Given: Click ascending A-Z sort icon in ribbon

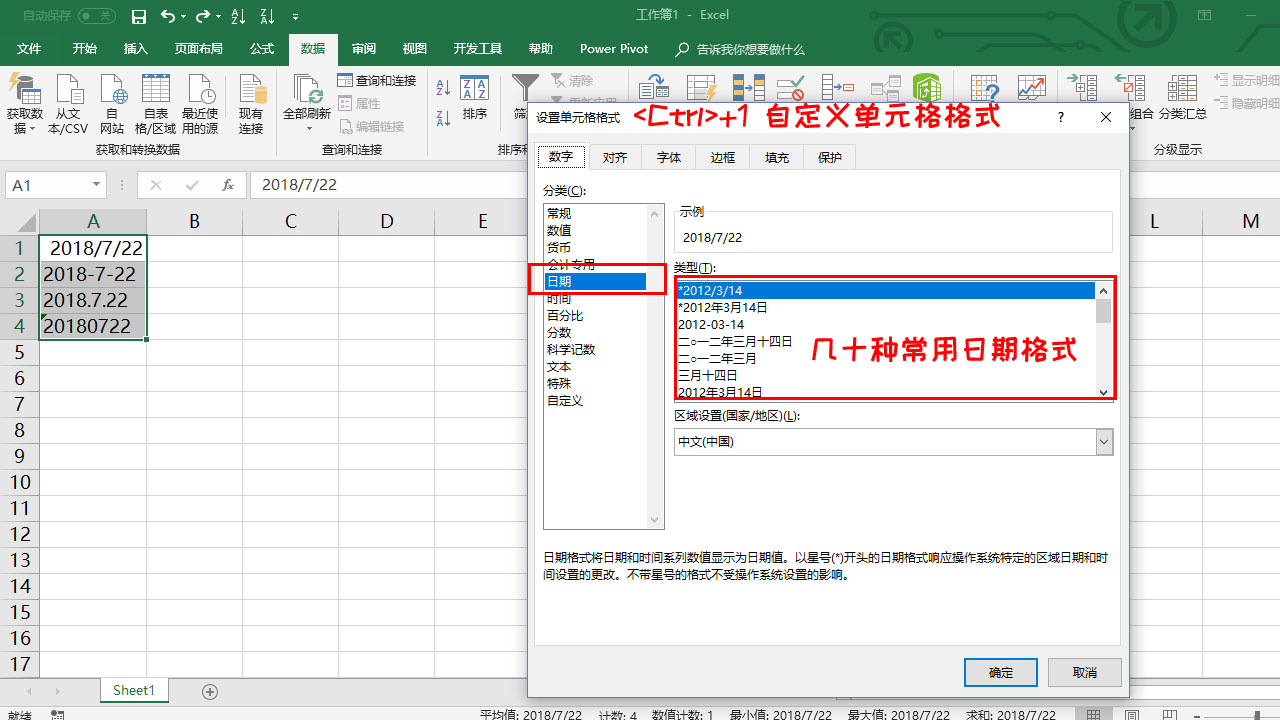Looking at the screenshot, I should click(444, 89).
